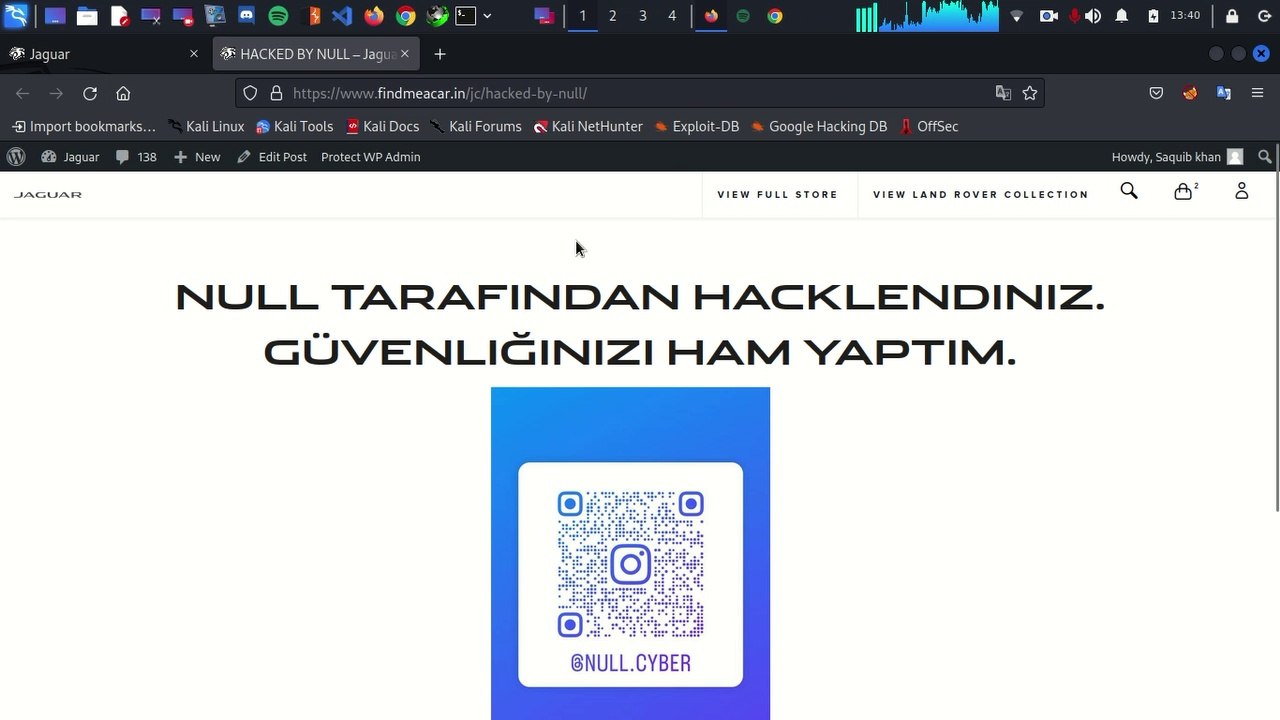Open the shopping cart with 2 items
Image resolution: width=1280 pixels, height=720 pixels.
(x=1185, y=191)
